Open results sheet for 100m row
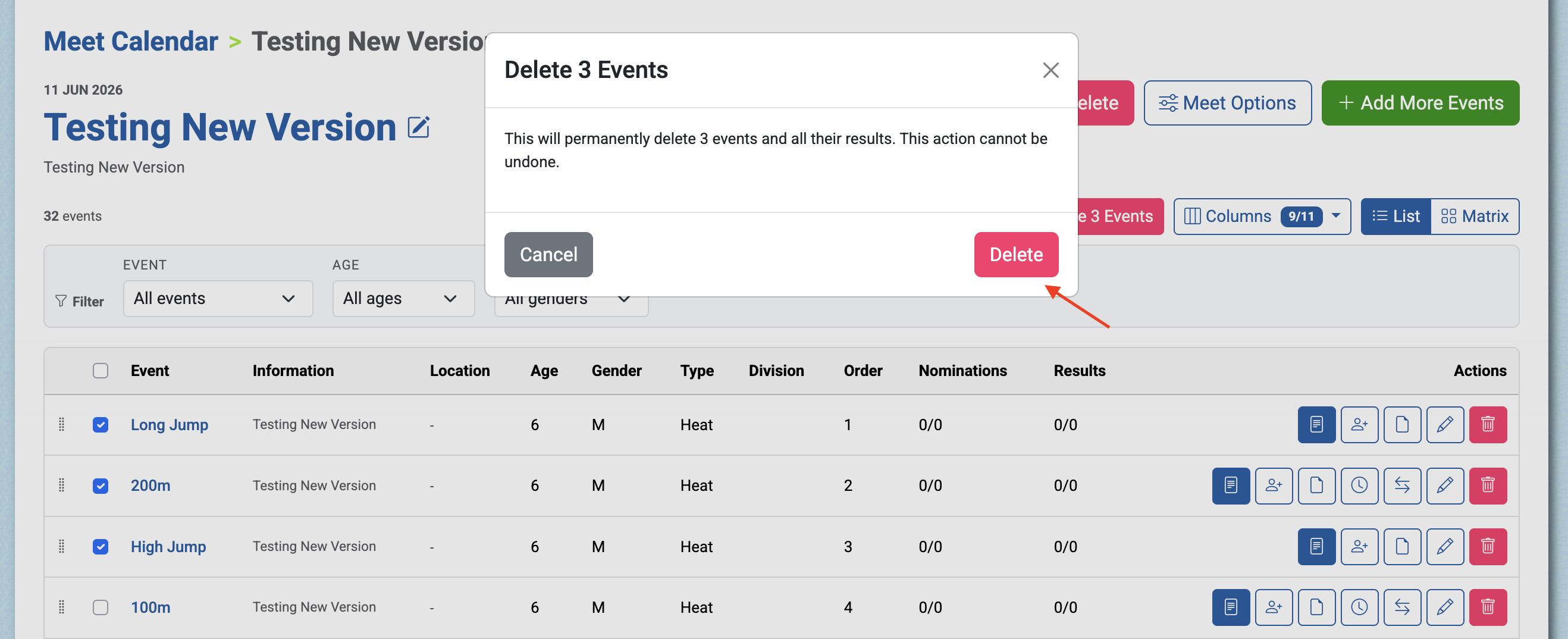 [1231, 607]
